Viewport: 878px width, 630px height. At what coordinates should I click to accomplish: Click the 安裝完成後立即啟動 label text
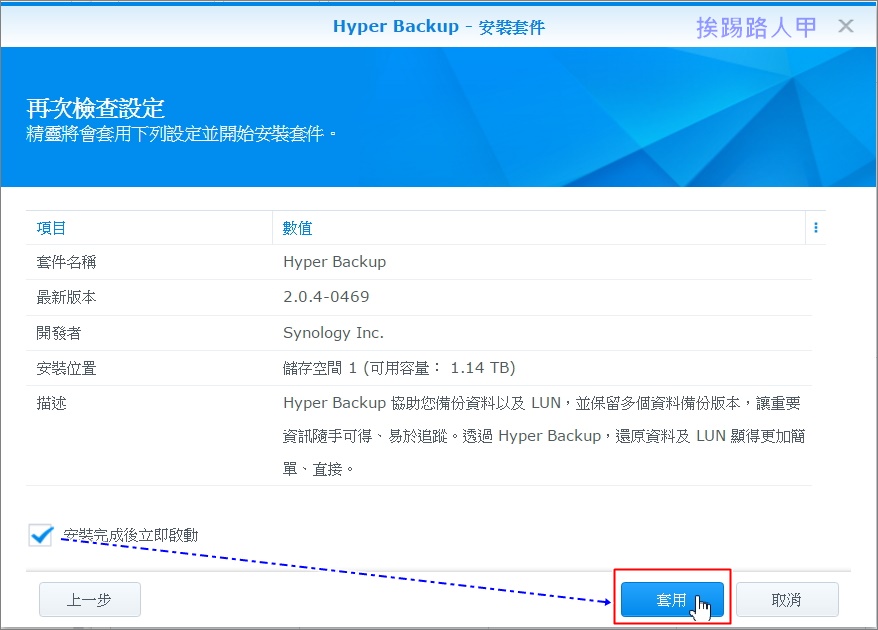pos(130,535)
